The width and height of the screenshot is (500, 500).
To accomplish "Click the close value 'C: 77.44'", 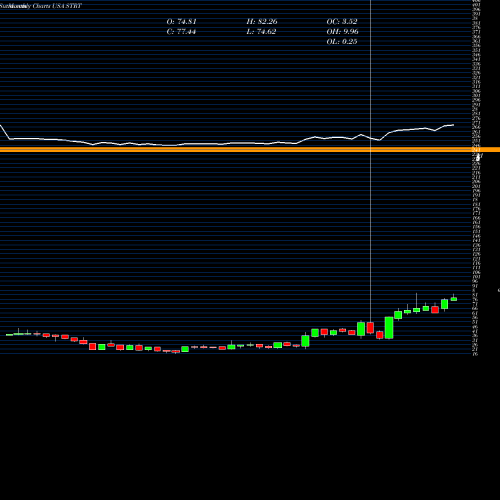I will click(x=181, y=32).
